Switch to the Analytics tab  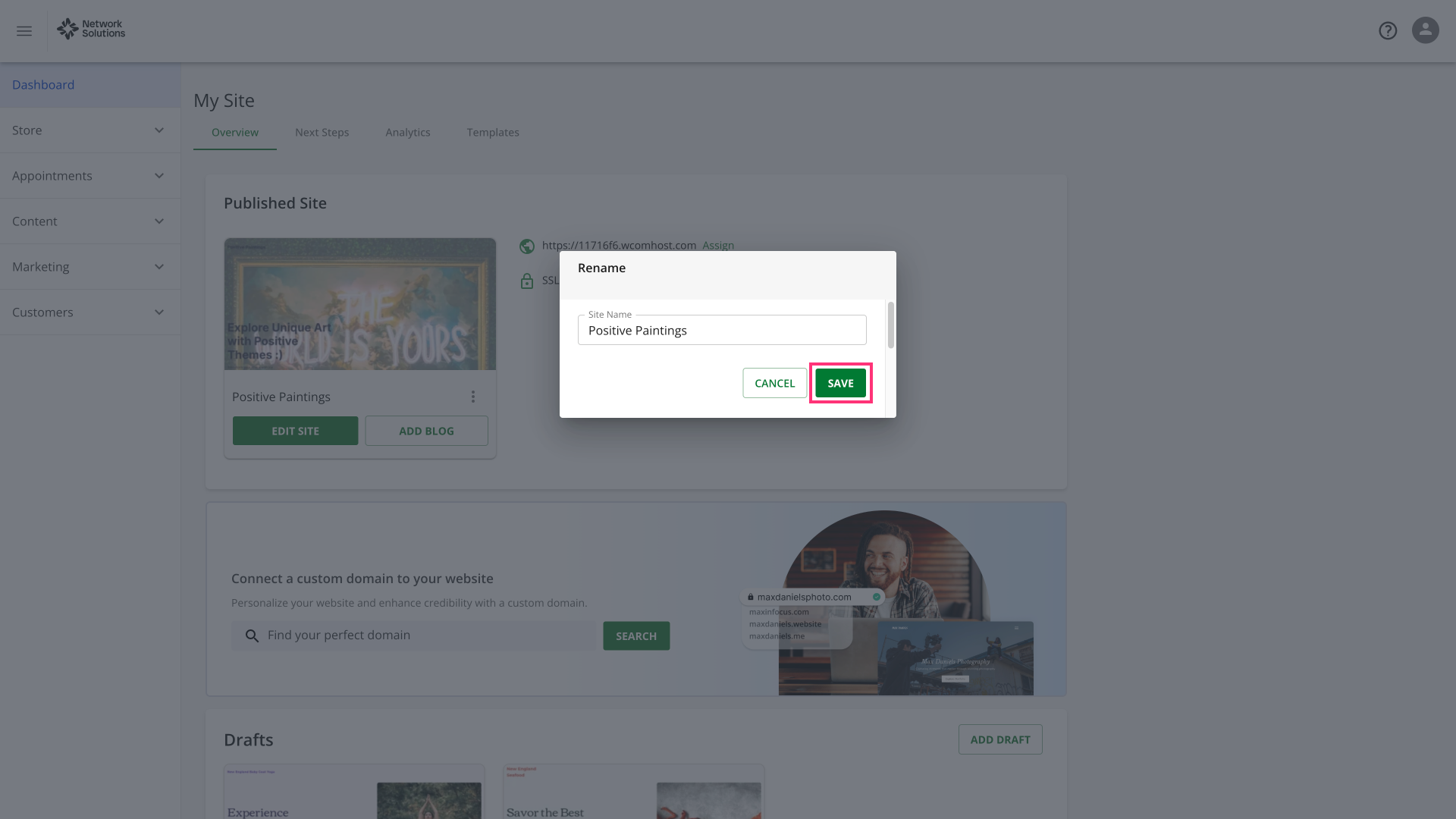(x=407, y=132)
